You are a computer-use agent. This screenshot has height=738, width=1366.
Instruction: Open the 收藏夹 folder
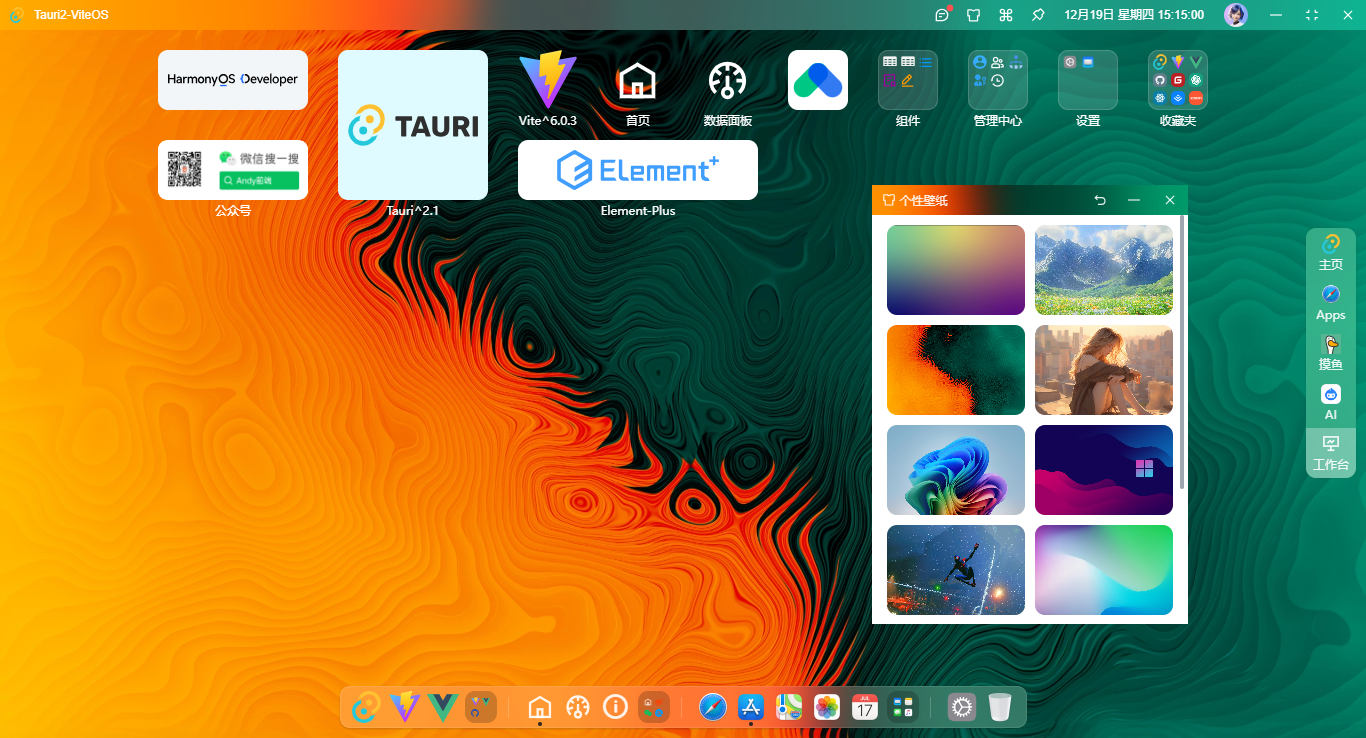[x=1178, y=80]
